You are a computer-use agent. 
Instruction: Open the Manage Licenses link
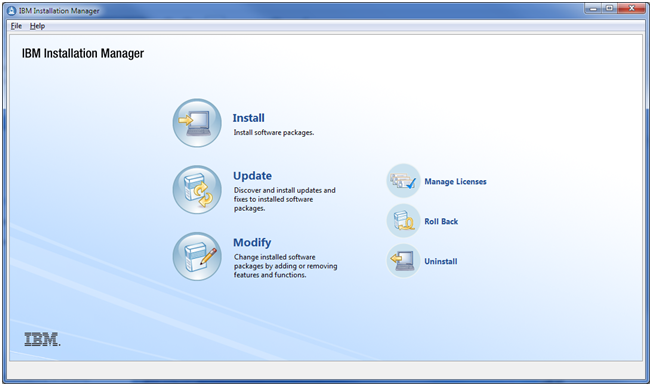pyautogui.click(x=455, y=182)
